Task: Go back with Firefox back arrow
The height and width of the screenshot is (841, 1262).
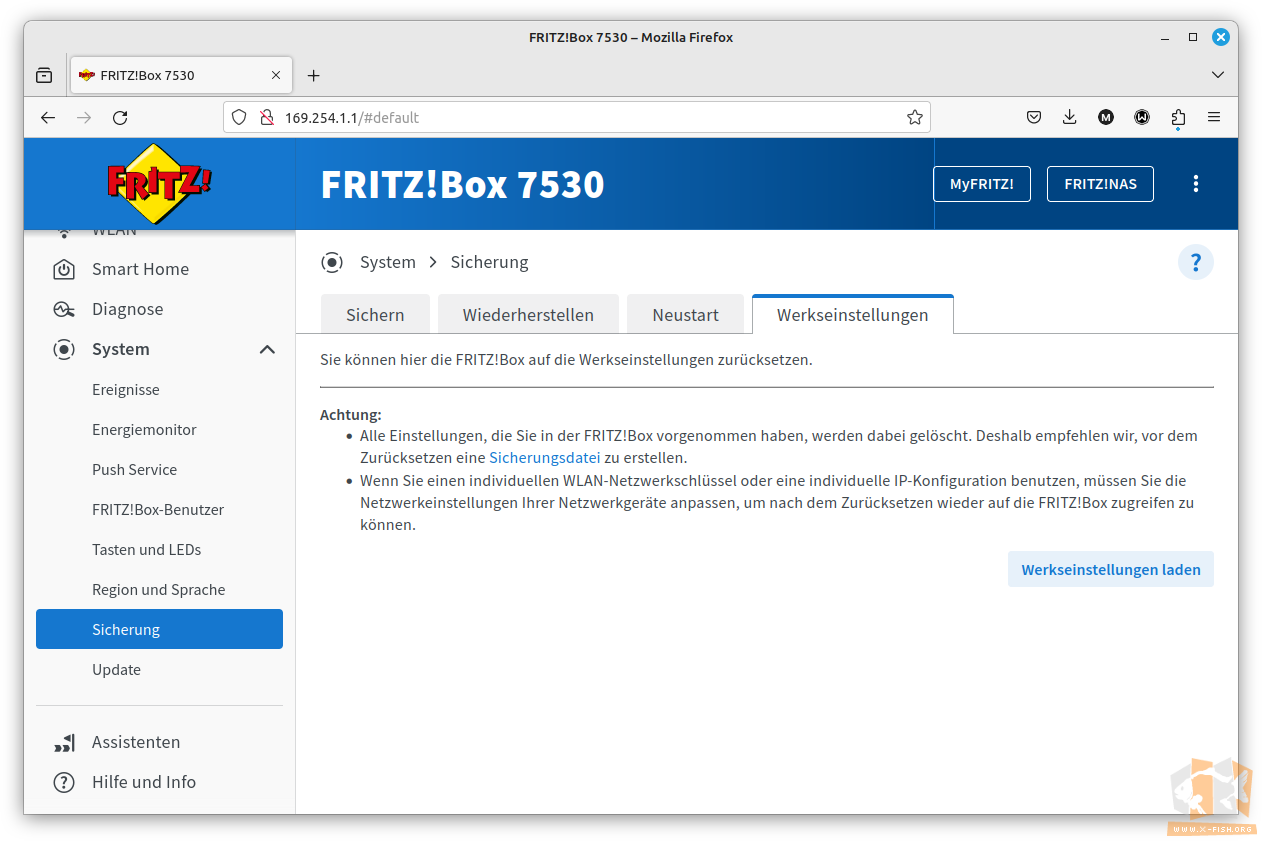Action: click(x=48, y=117)
